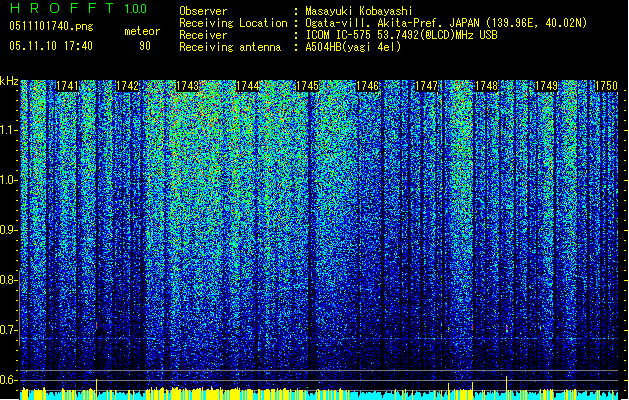Image resolution: width=629 pixels, height=400 pixels.
Task: Click the meteor label
Action: click(x=142, y=31)
